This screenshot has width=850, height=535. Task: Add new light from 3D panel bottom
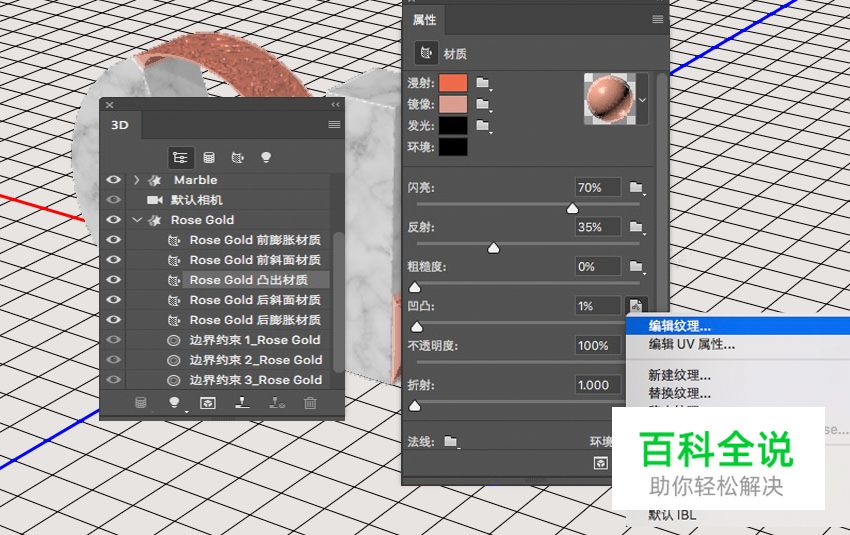click(175, 403)
